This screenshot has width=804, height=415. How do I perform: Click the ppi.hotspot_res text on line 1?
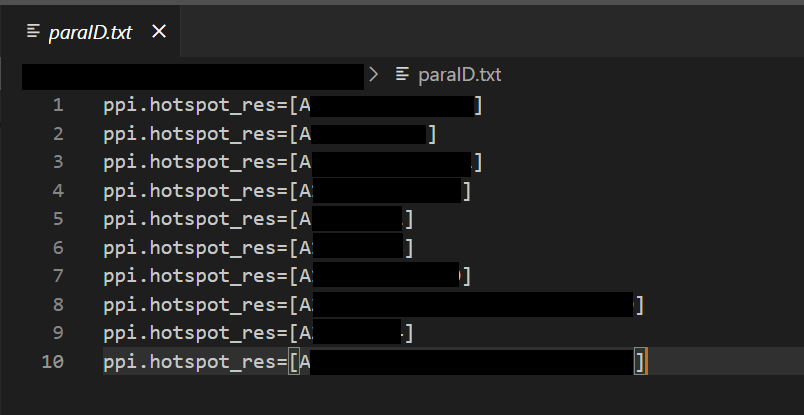[x=190, y=105]
